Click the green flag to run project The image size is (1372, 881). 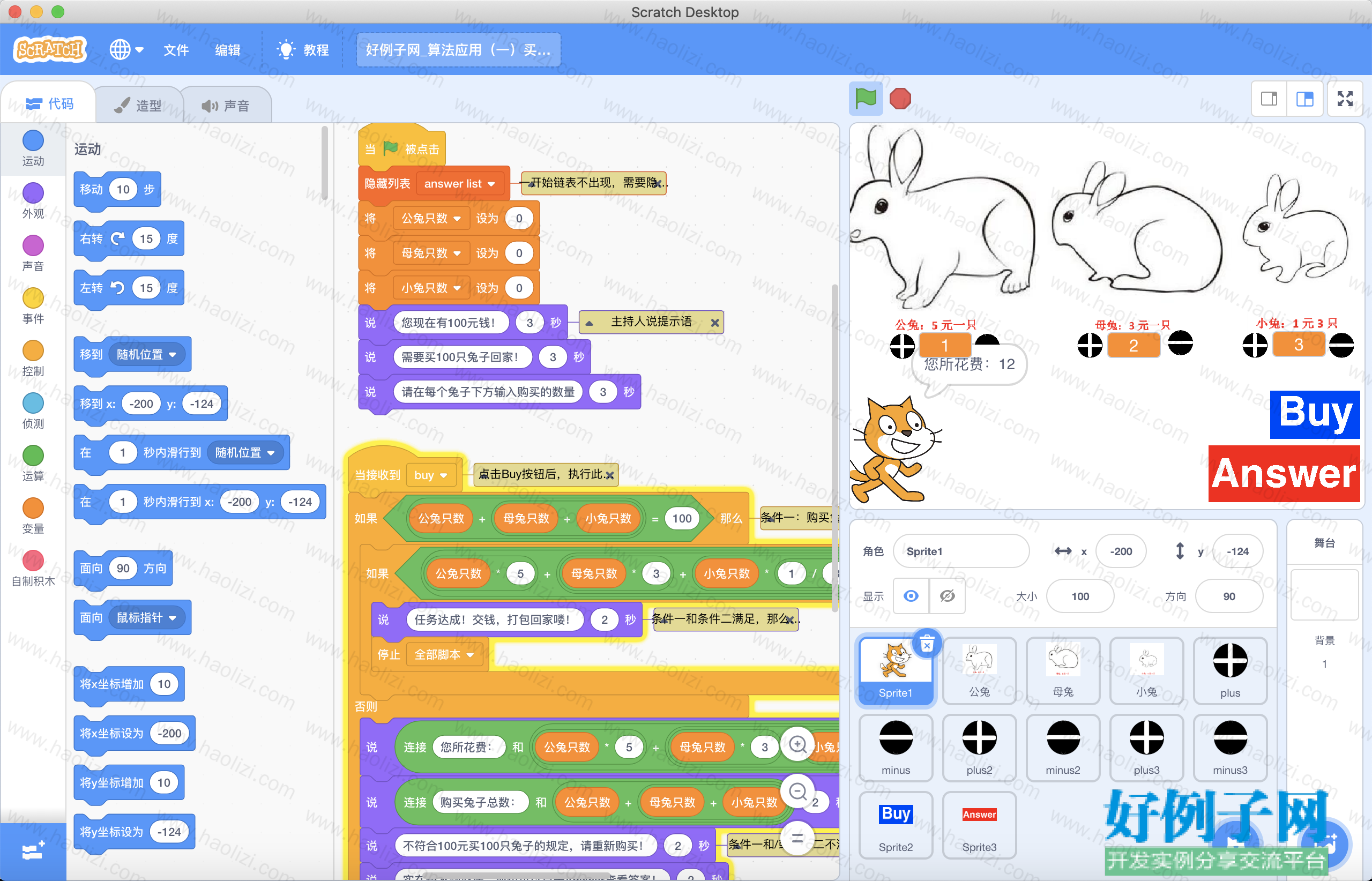coord(865,99)
